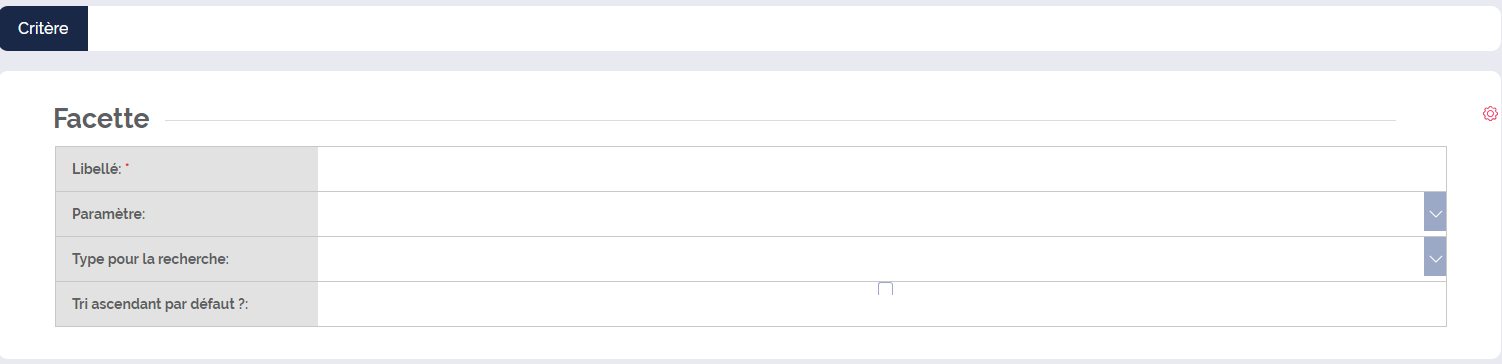The image size is (1502, 364).
Task: Click the divider line beside Facette heading
Action: pos(780,121)
